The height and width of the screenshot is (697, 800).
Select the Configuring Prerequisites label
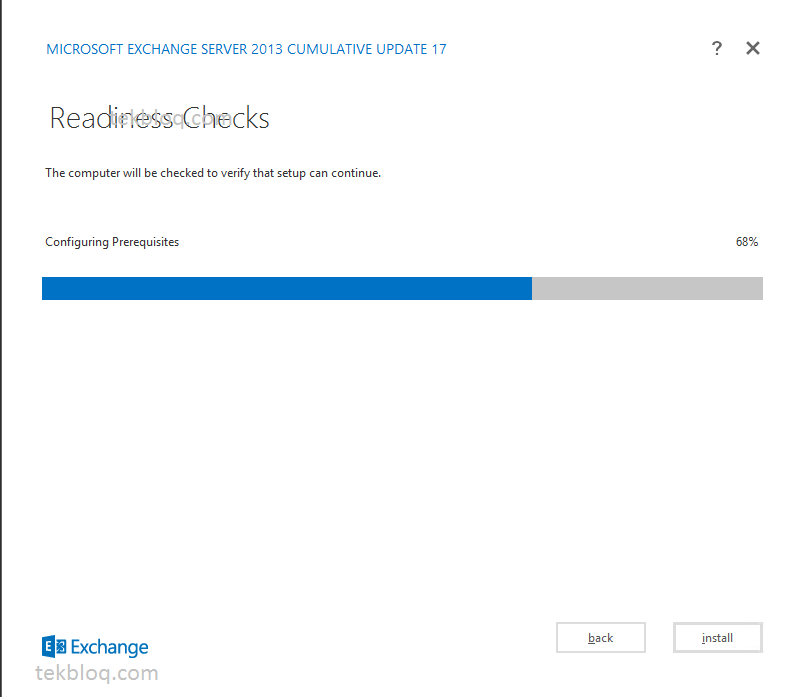[x=112, y=242]
